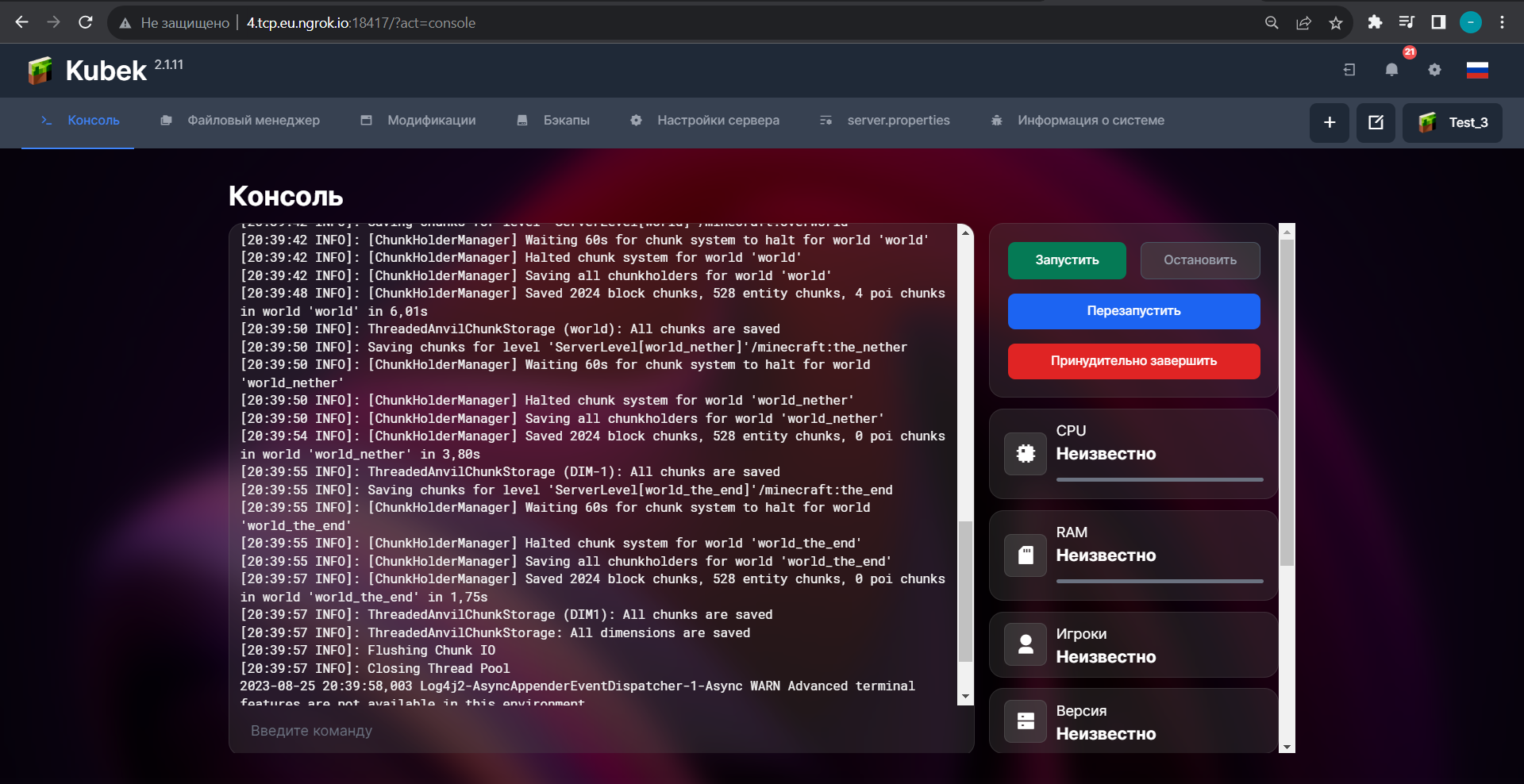
Task: Open the server.properties tab
Action: (899, 121)
